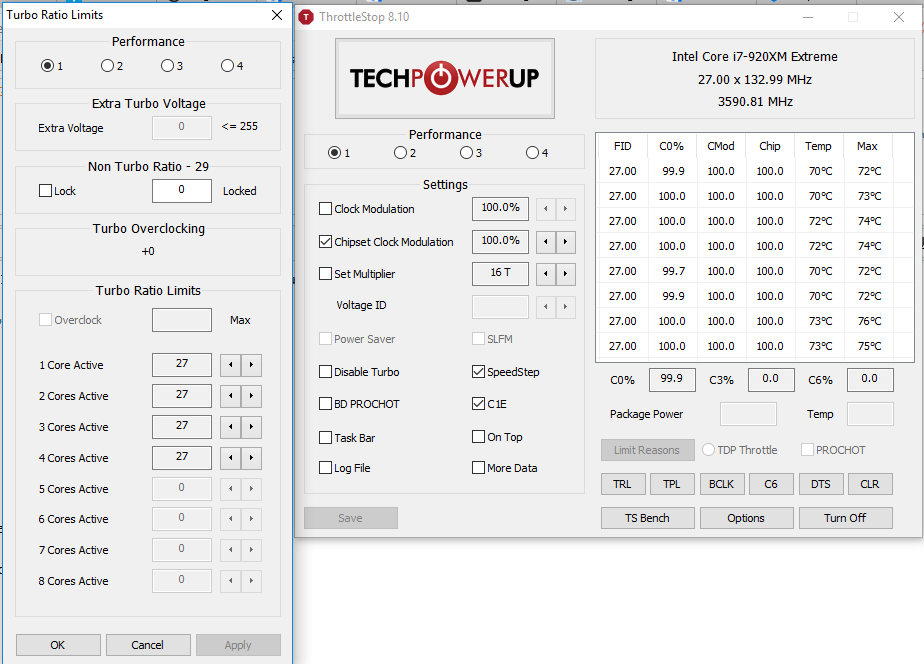Toggle BD PROCHOT checkbox

click(325, 404)
